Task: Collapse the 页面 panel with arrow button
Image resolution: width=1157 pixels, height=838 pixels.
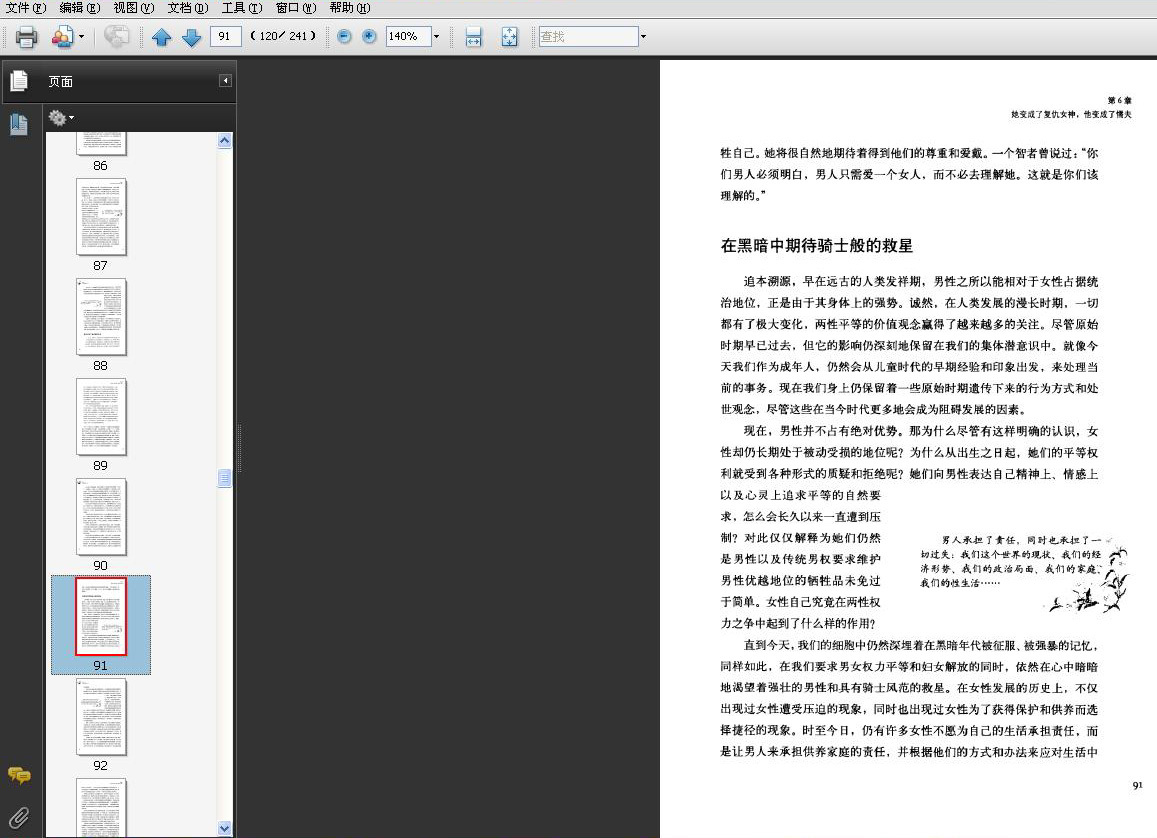Action: click(x=225, y=80)
